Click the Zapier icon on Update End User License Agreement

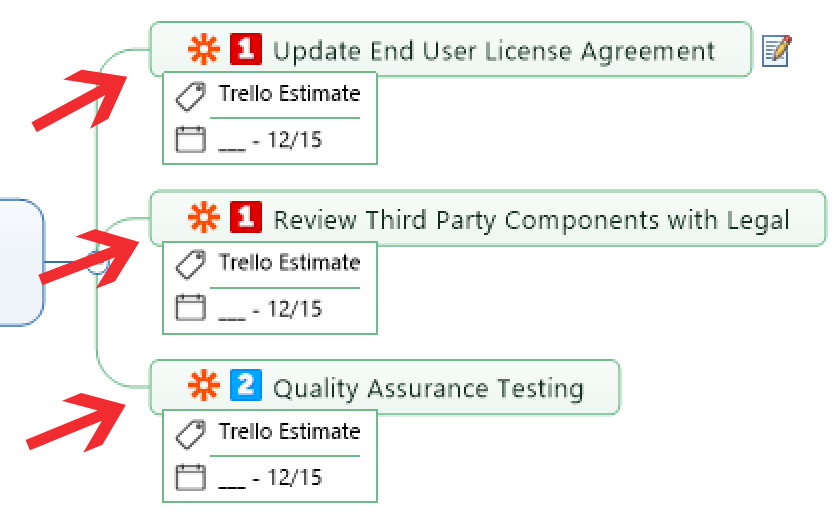point(204,49)
